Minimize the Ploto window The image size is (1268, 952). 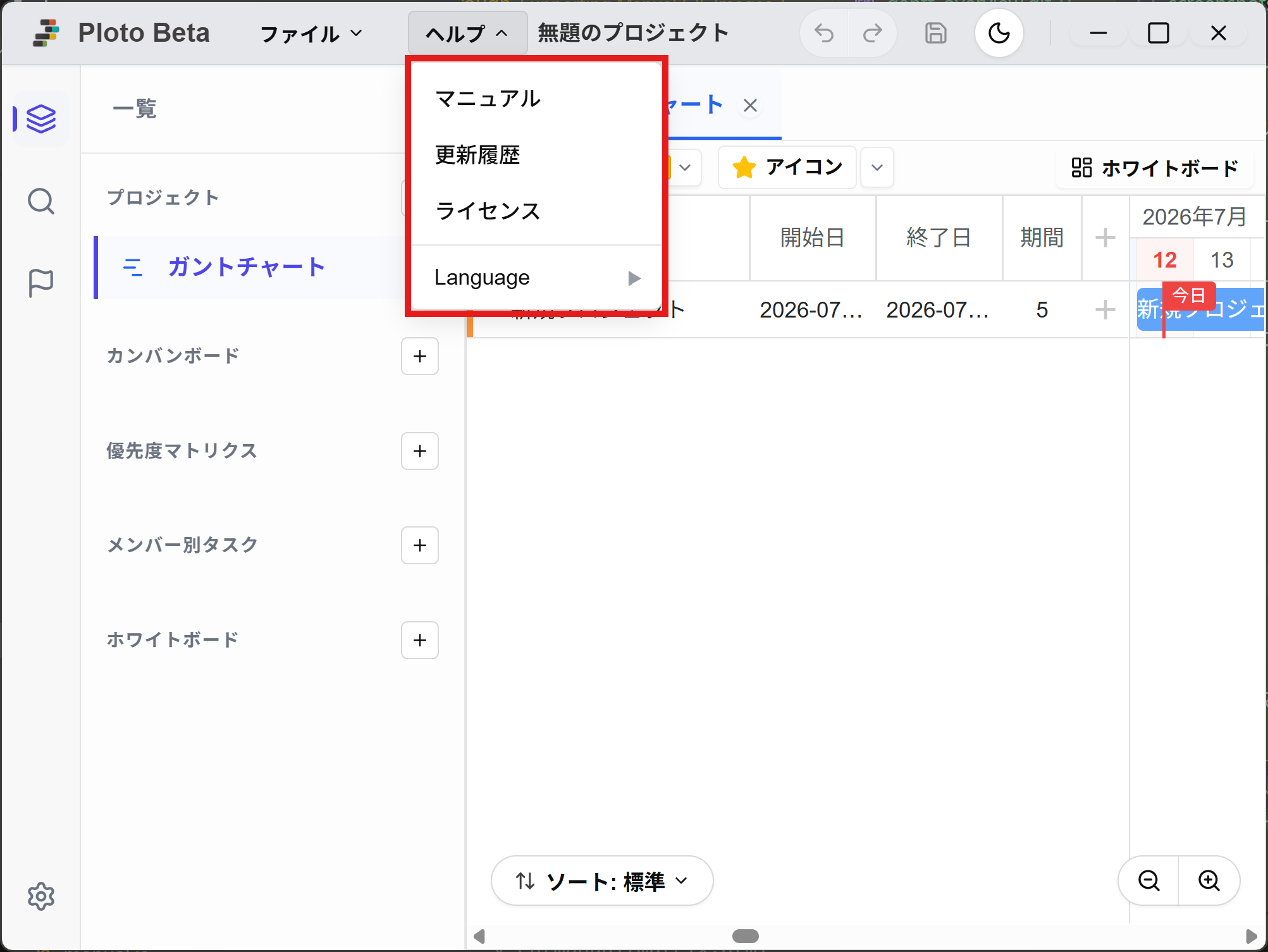pos(1099,33)
